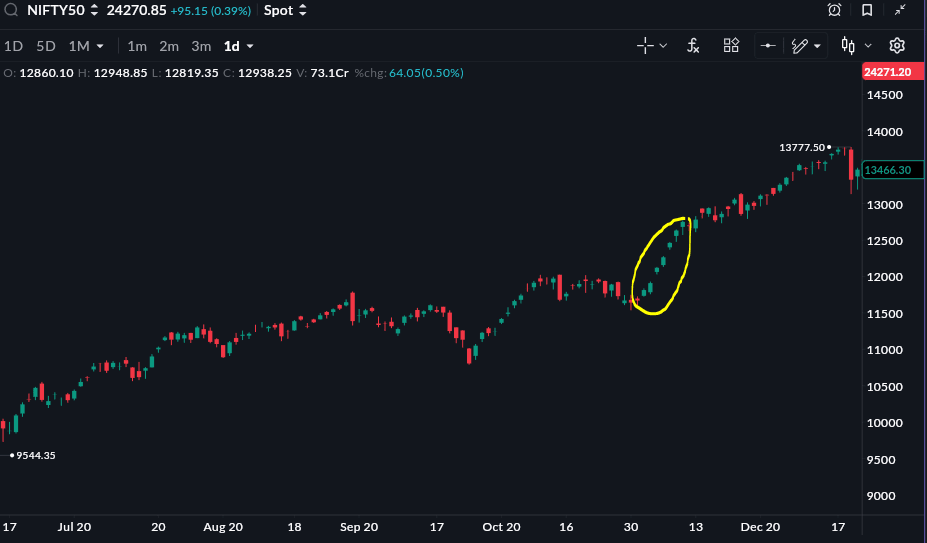Image resolution: width=927 pixels, height=543 pixels.
Task: Click the 10000 price axis label
Action: 884,423
